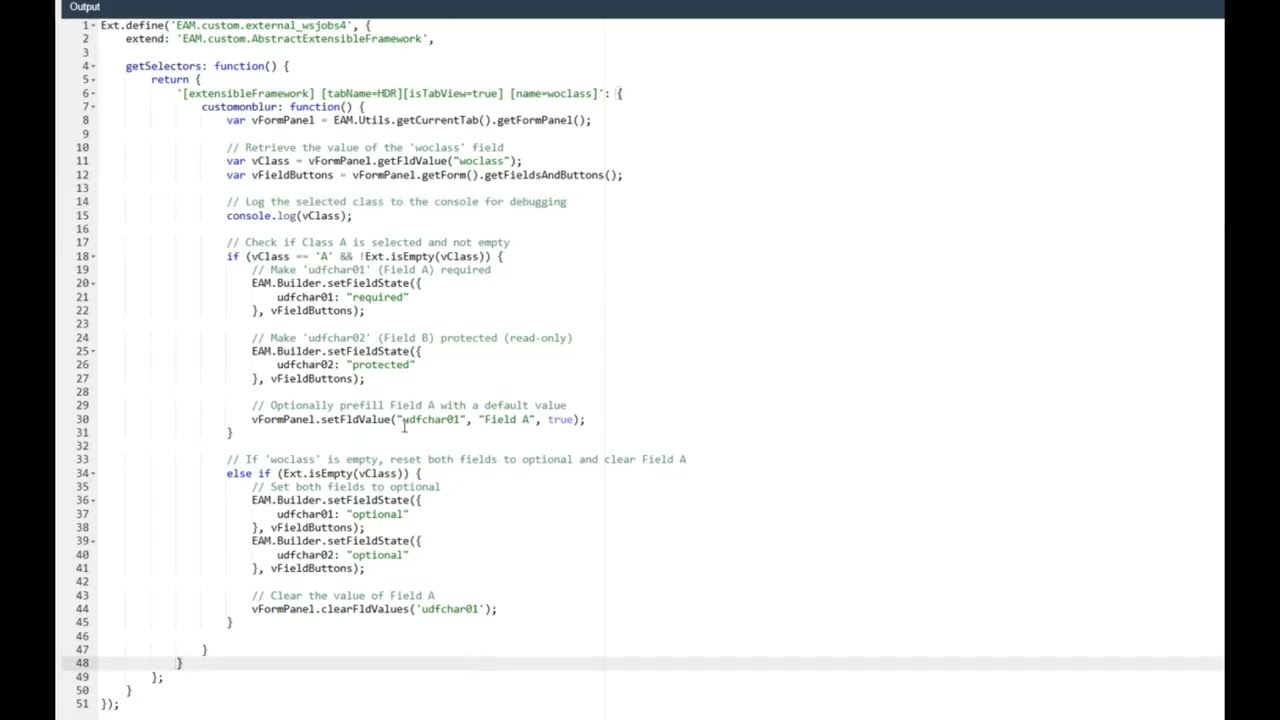
Task: Click comment 'Optionally prefill Field A with a default'
Action: click(409, 406)
